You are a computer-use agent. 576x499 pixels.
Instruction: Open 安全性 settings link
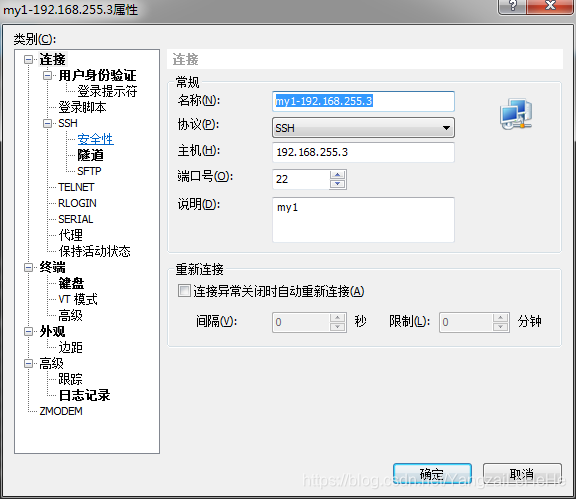(96, 139)
